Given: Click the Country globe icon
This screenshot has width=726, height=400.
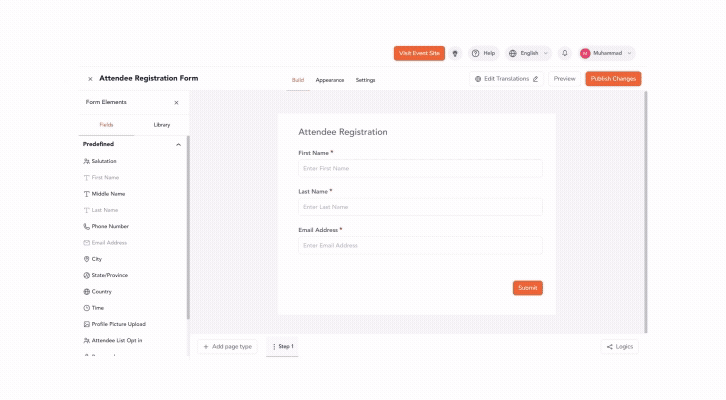Looking at the screenshot, I should click(86, 292).
